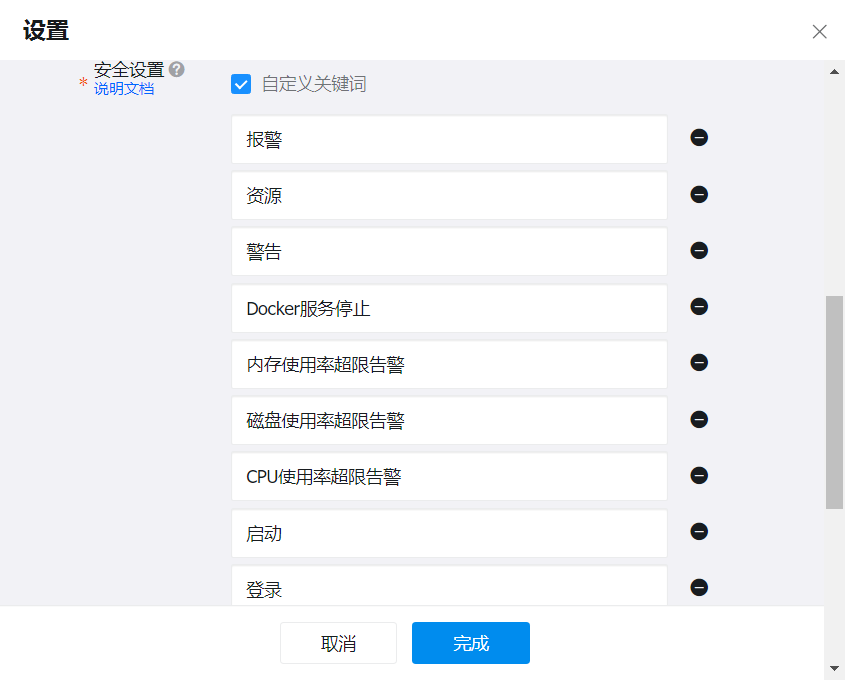
Task: Click the scrollbar down arrow
Action: pyautogui.click(x=834, y=668)
